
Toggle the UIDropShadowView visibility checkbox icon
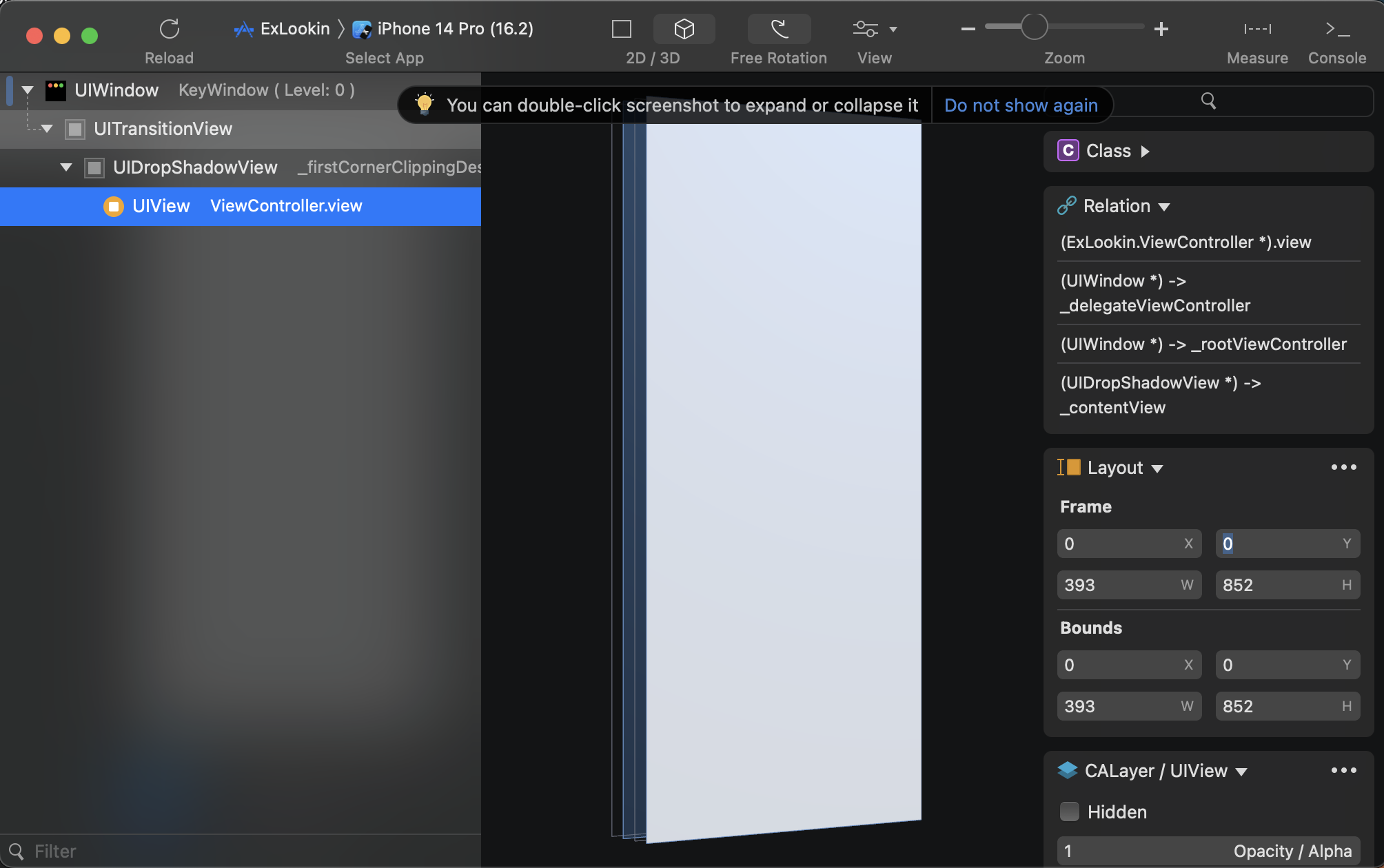tap(94, 167)
